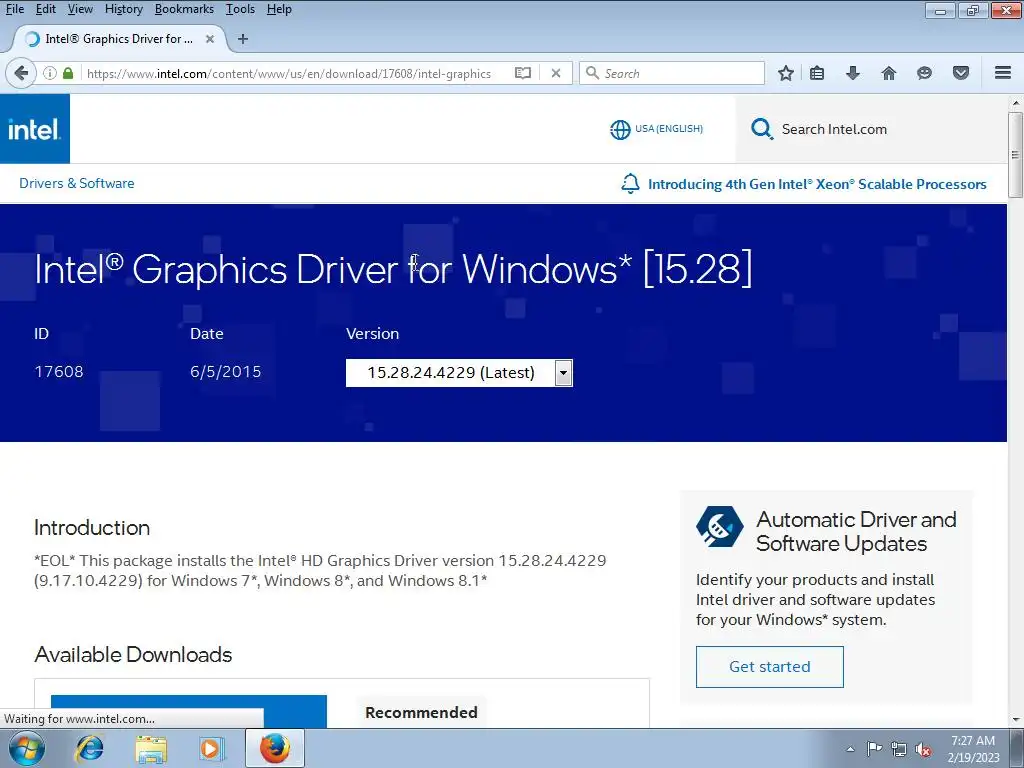1024x768 pixels.
Task: Open the File menu
Action: tap(14, 9)
